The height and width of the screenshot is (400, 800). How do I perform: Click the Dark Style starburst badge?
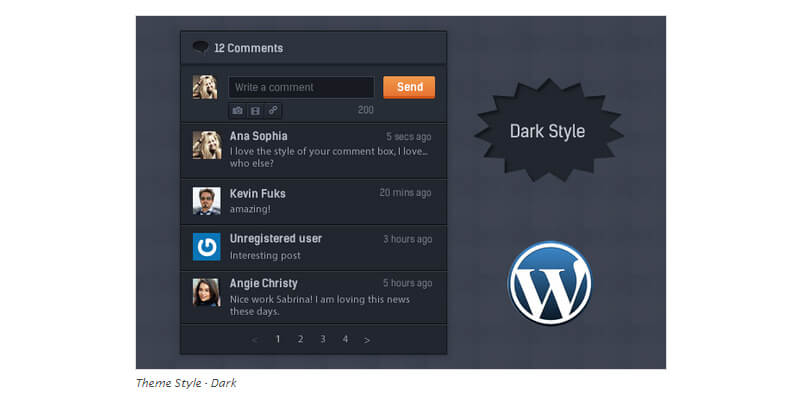pos(548,131)
